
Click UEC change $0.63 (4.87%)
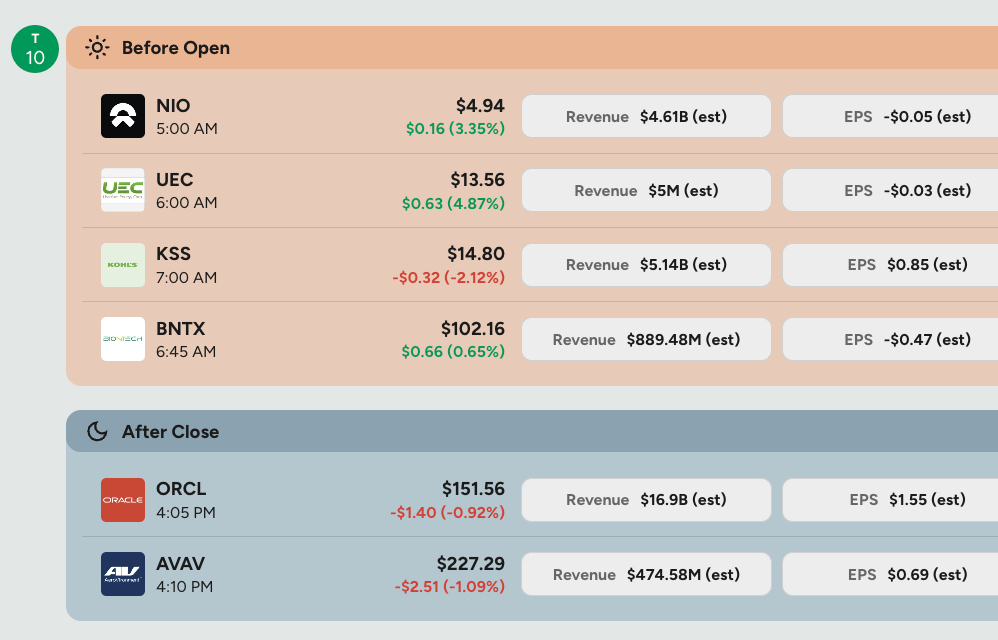point(453,203)
